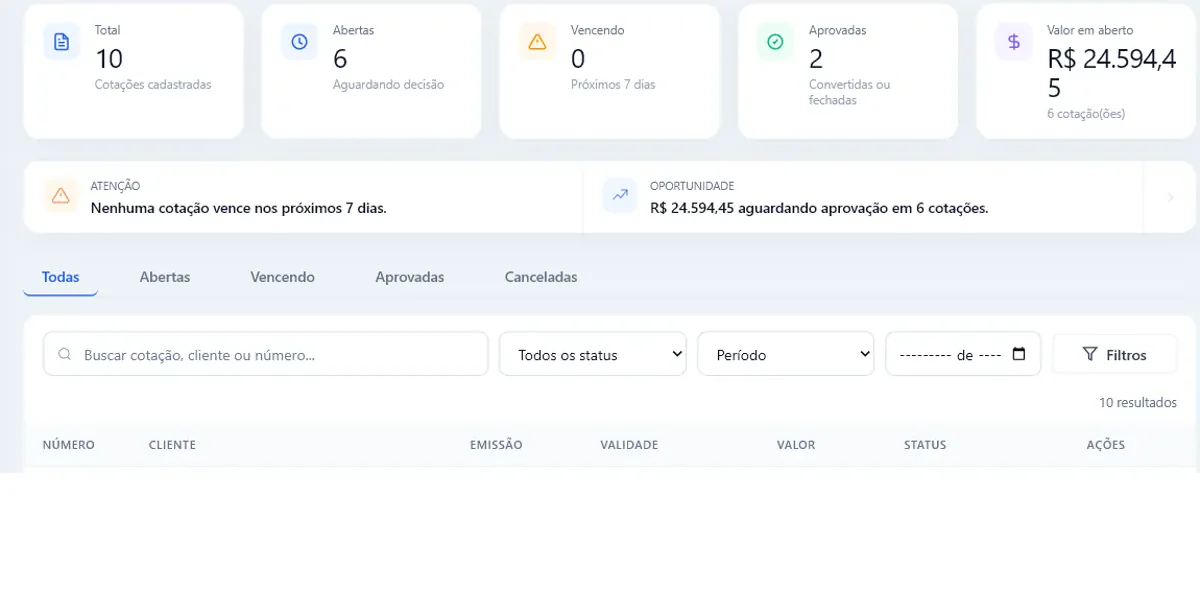Click the trending arrow icon beside OPORTUNIDADE
Image resolution: width=1200 pixels, height=600 pixels.
click(620, 196)
